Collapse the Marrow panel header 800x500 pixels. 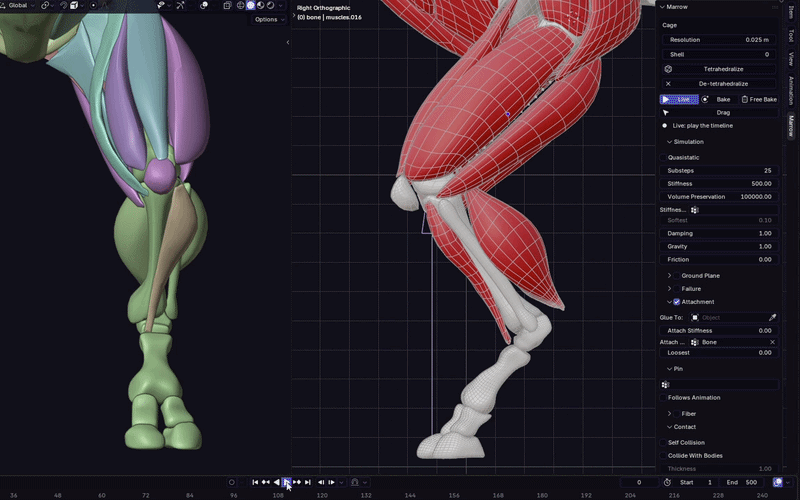coord(662,7)
